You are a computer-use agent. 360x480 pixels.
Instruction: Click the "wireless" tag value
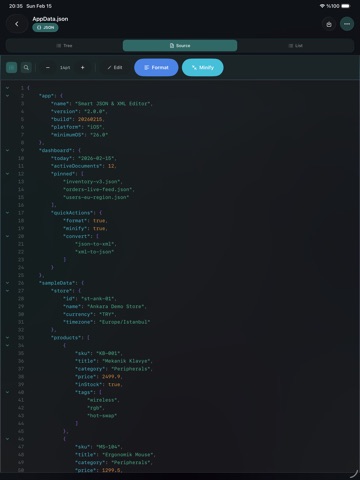tap(103, 400)
